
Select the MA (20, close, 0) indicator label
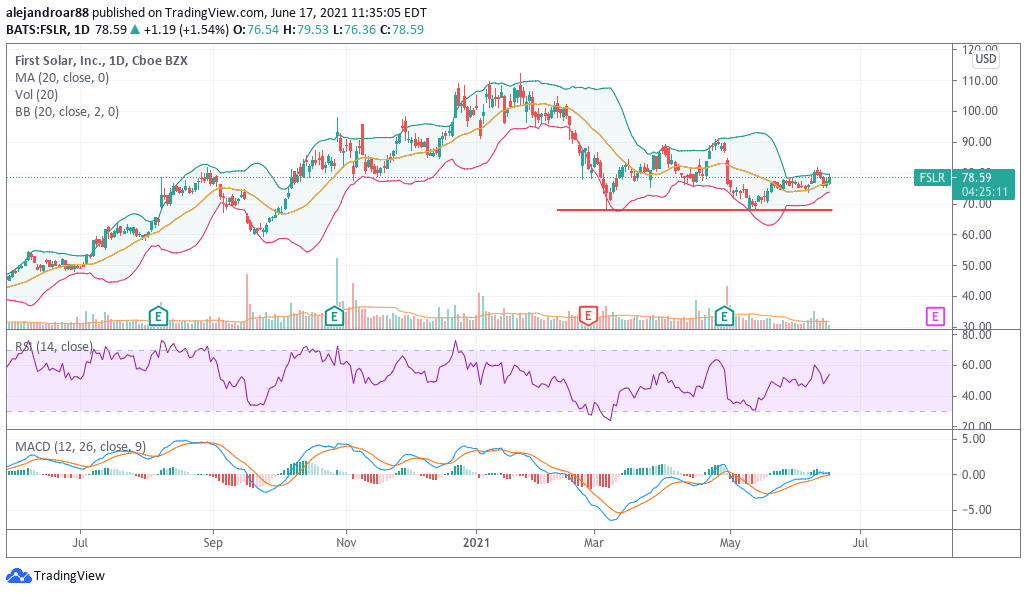[62, 78]
